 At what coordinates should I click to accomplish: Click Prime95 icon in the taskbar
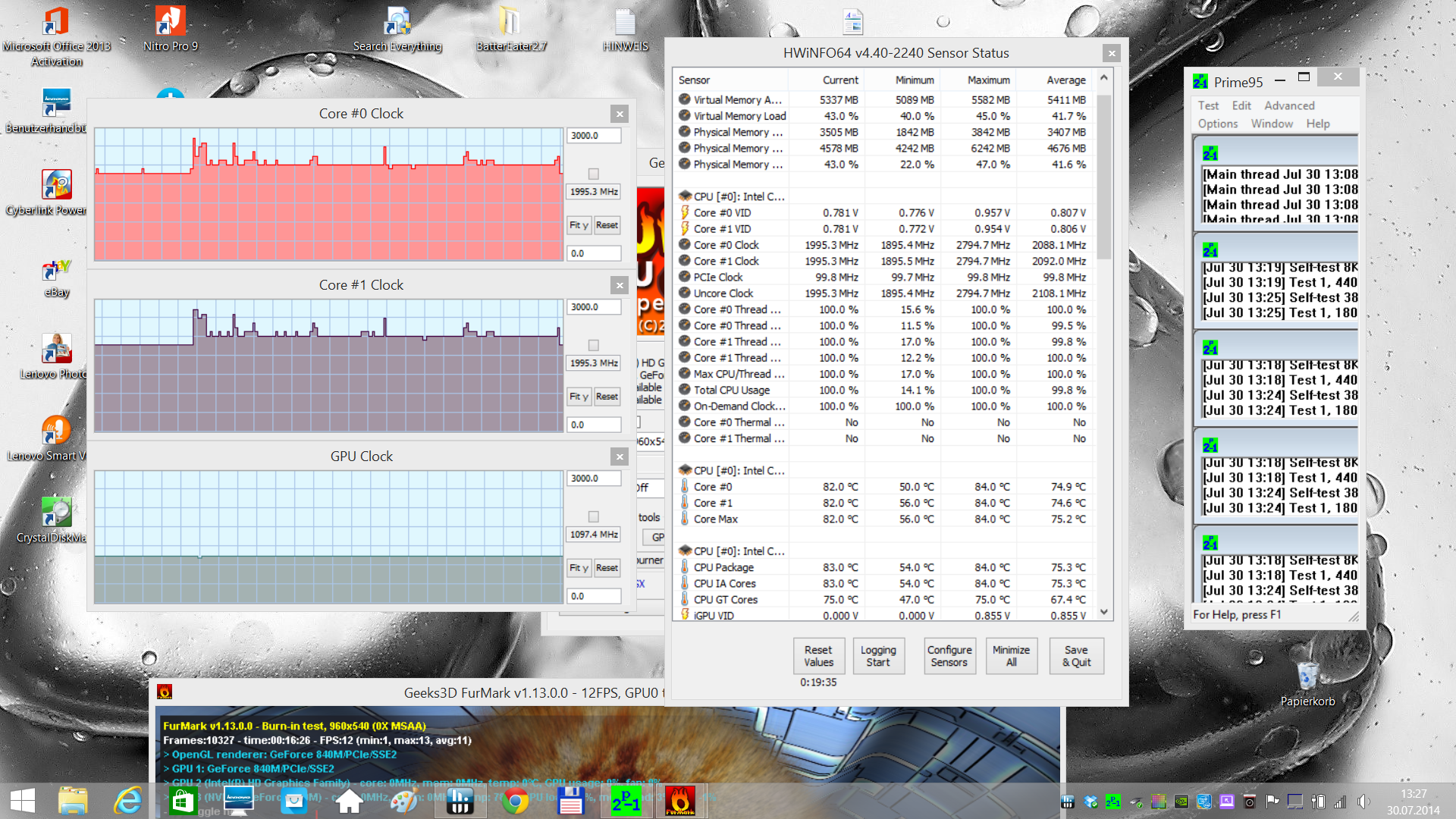click(x=626, y=800)
